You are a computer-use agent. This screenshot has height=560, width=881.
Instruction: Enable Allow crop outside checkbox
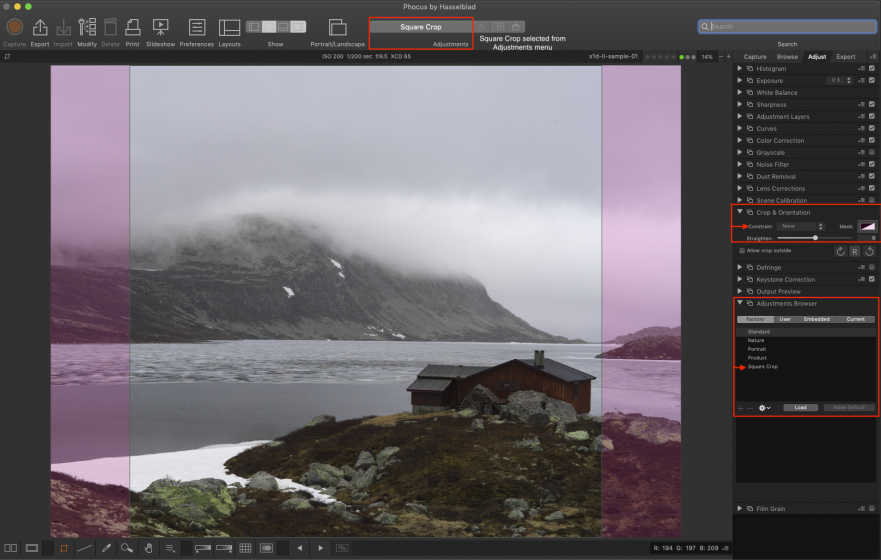click(x=742, y=251)
